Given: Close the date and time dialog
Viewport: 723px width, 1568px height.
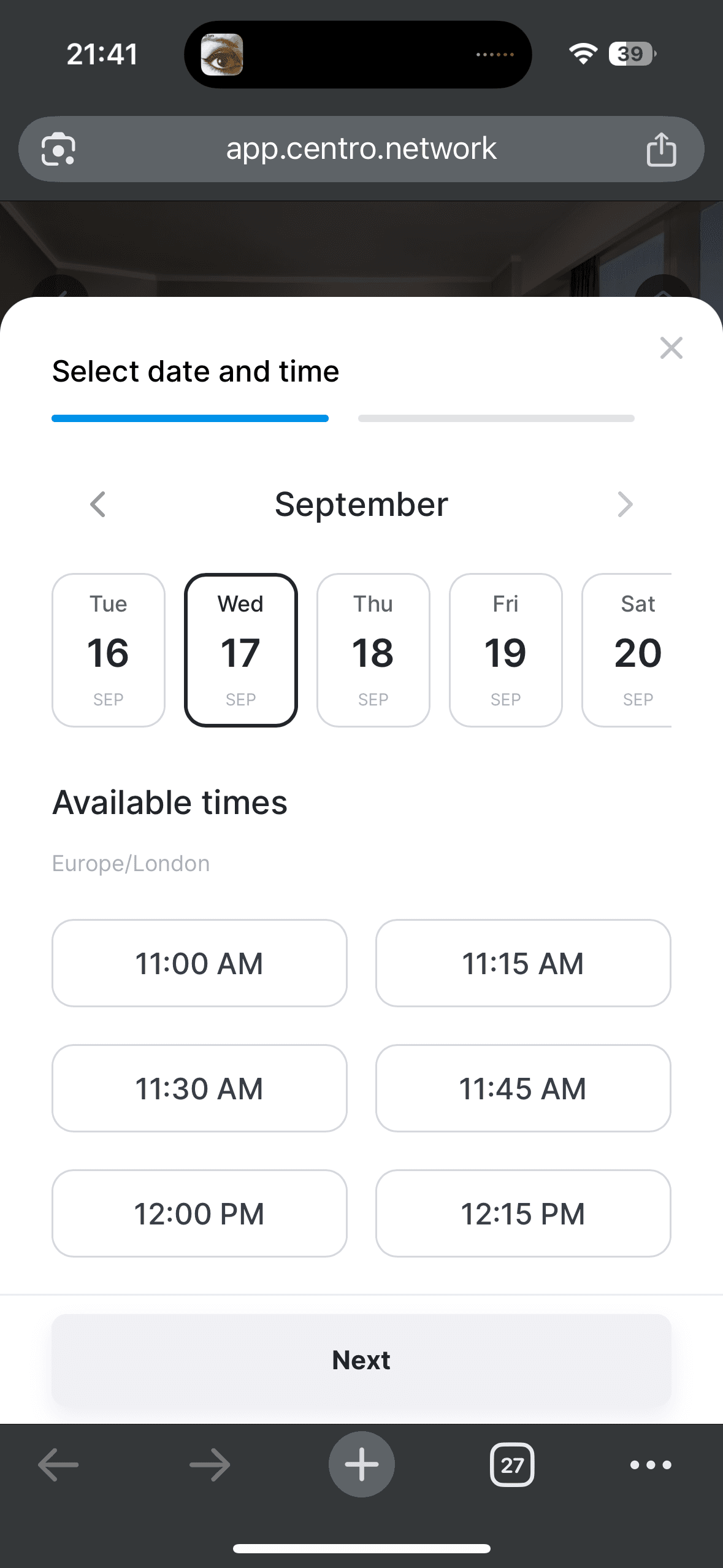Looking at the screenshot, I should [671, 348].
